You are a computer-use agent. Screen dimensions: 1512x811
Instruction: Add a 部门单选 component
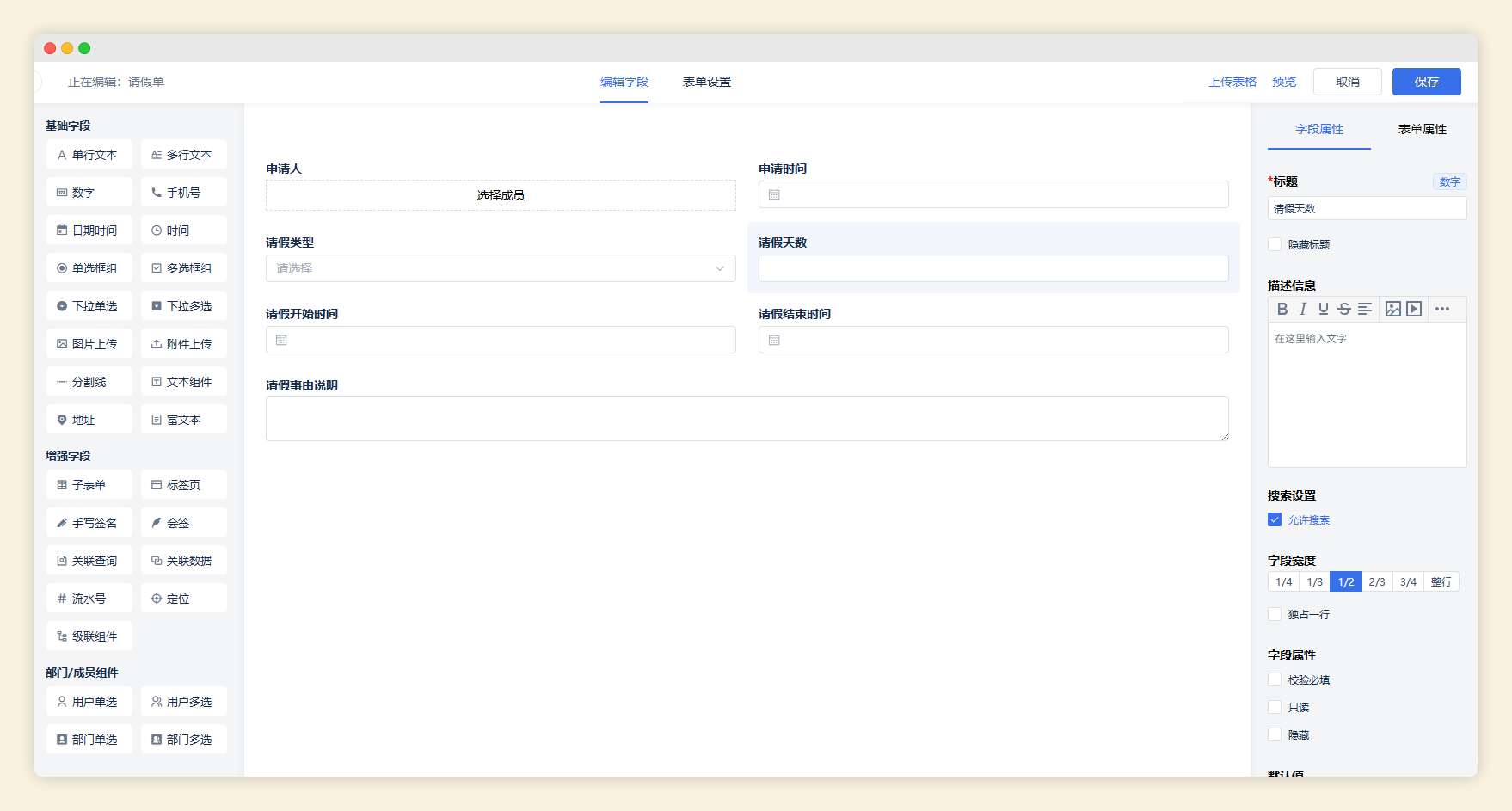[x=89, y=740]
